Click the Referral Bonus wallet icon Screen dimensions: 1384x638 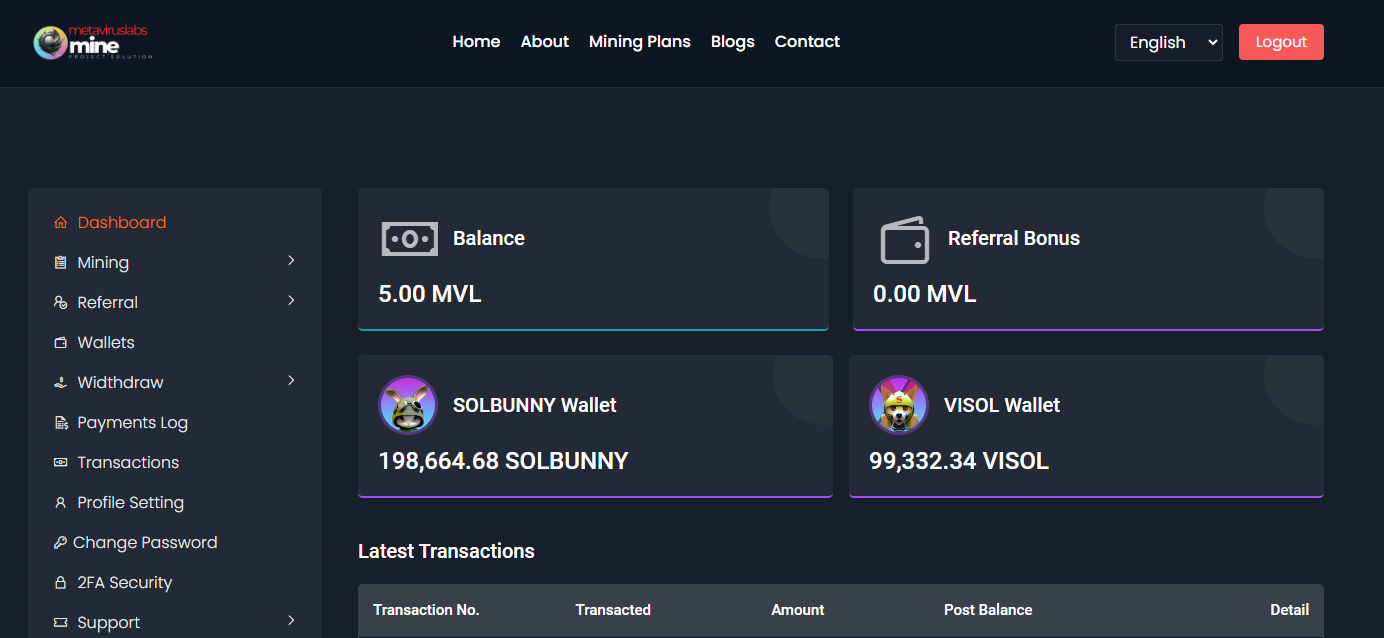click(x=904, y=239)
